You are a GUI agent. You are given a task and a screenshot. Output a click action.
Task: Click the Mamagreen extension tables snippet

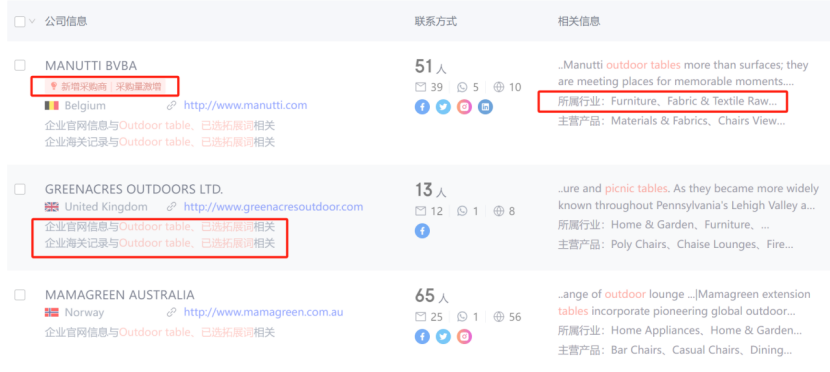tap(684, 302)
